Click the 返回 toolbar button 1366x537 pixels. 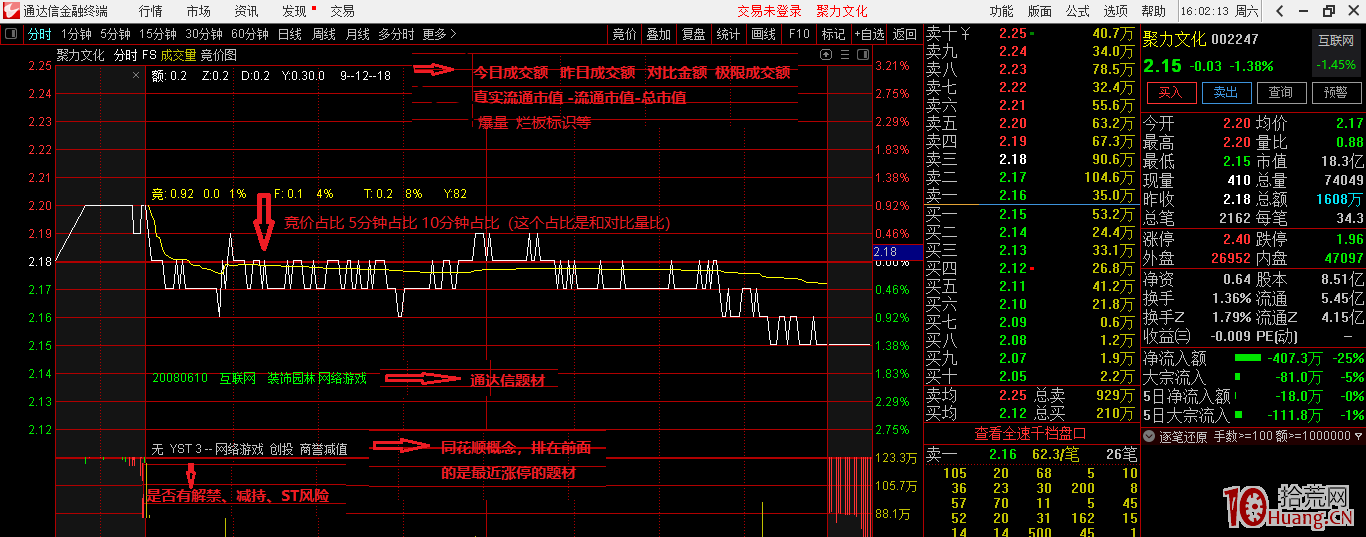click(905, 34)
